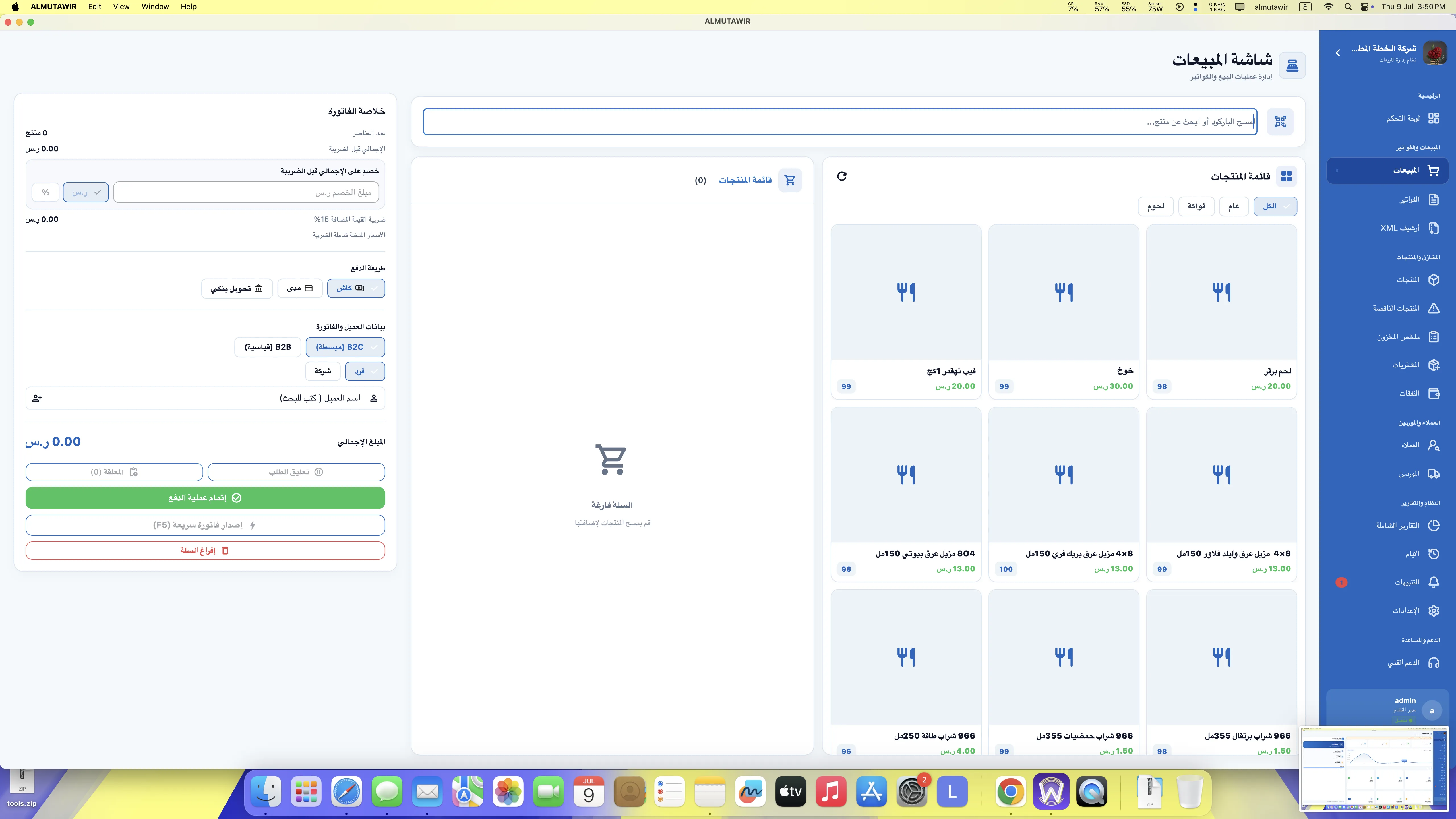Filter products by الكل category
The image size is (1456, 819).
pos(1275,206)
